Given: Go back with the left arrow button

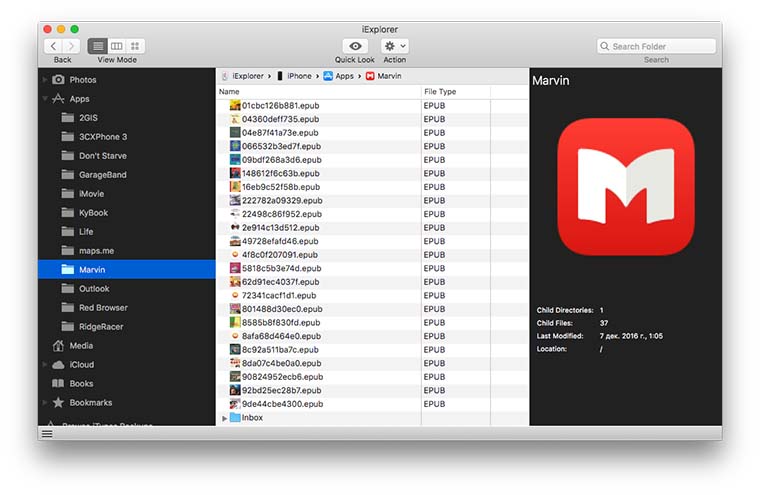Looking at the screenshot, I should [x=53, y=46].
